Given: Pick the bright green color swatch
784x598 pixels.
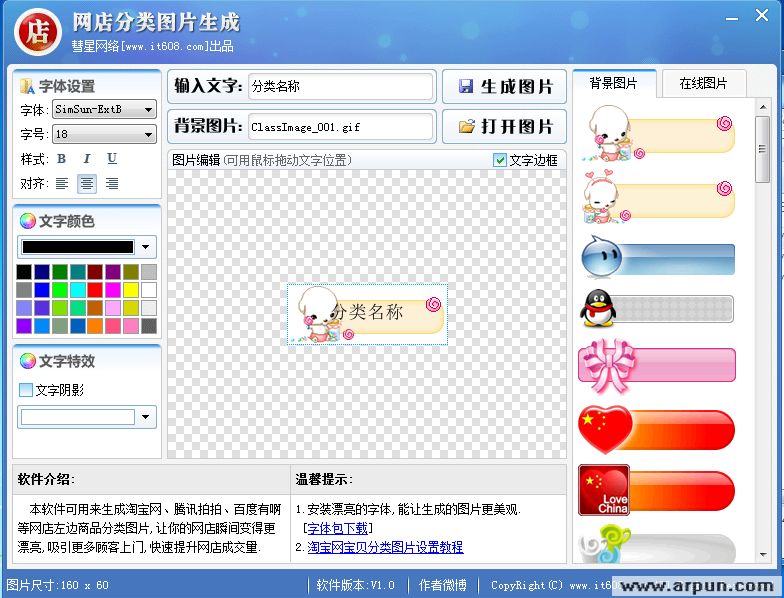Looking at the screenshot, I should pyautogui.click(x=60, y=290).
